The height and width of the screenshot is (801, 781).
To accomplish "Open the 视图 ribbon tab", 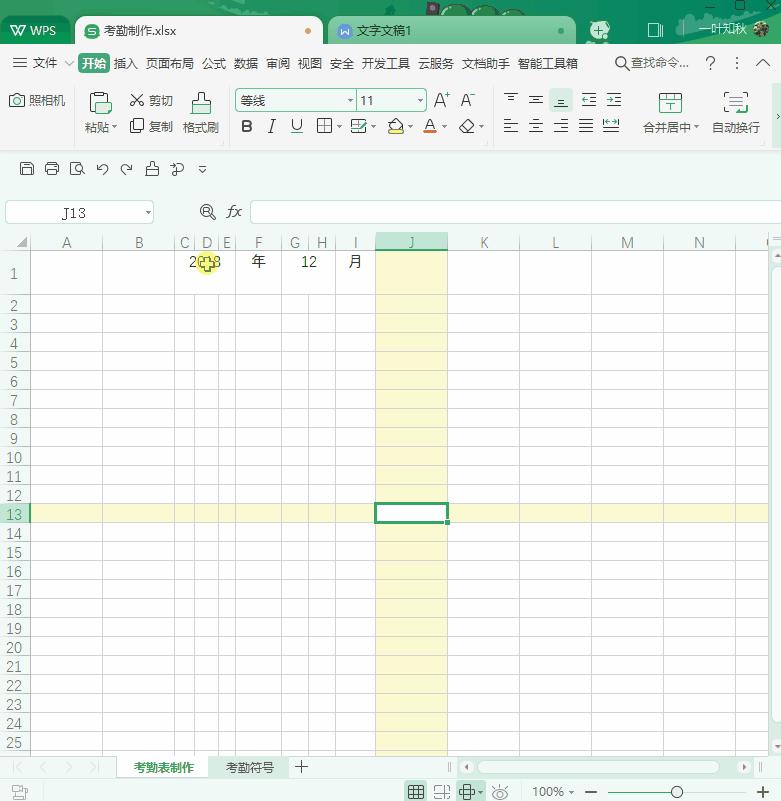I will pos(310,63).
